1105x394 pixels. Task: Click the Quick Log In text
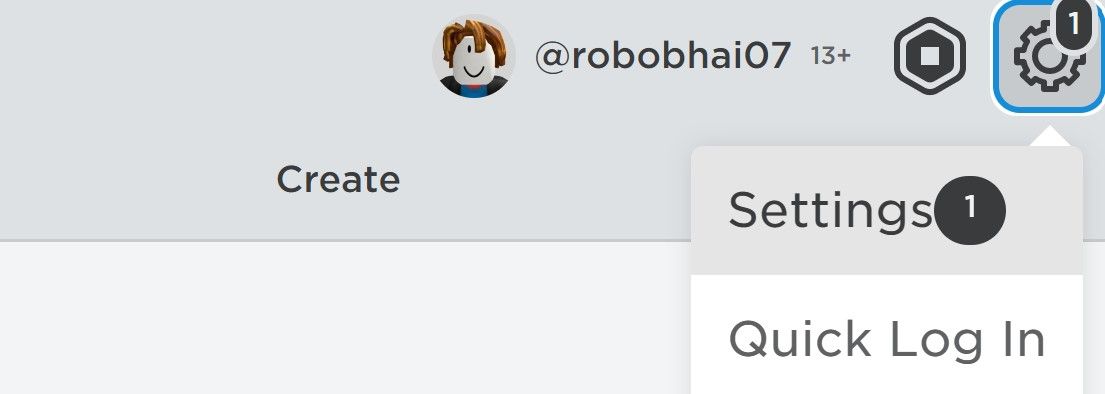[x=887, y=340]
